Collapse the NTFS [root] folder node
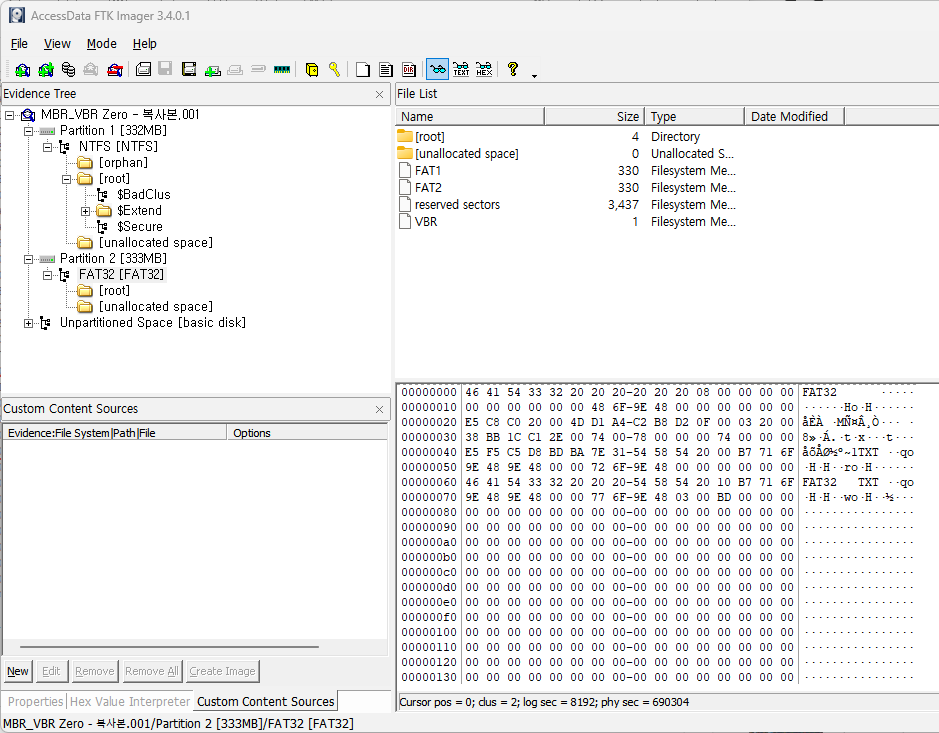This screenshot has height=733, width=939. click(x=66, y=179)
